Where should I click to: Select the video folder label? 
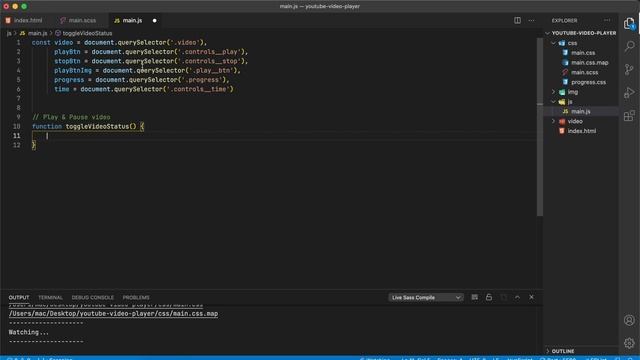coord(575,121)
